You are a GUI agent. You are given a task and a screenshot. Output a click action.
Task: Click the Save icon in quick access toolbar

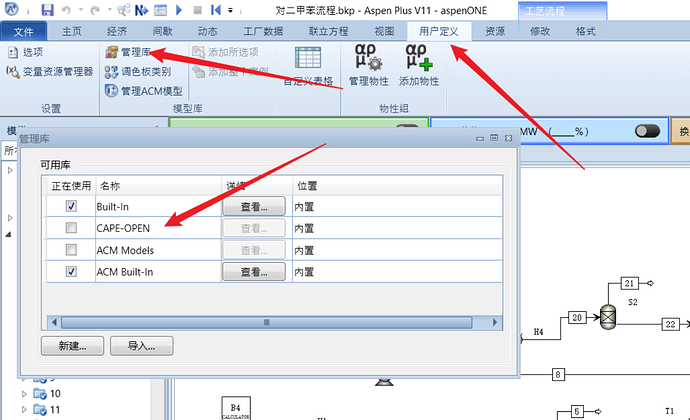coord(48,10)
